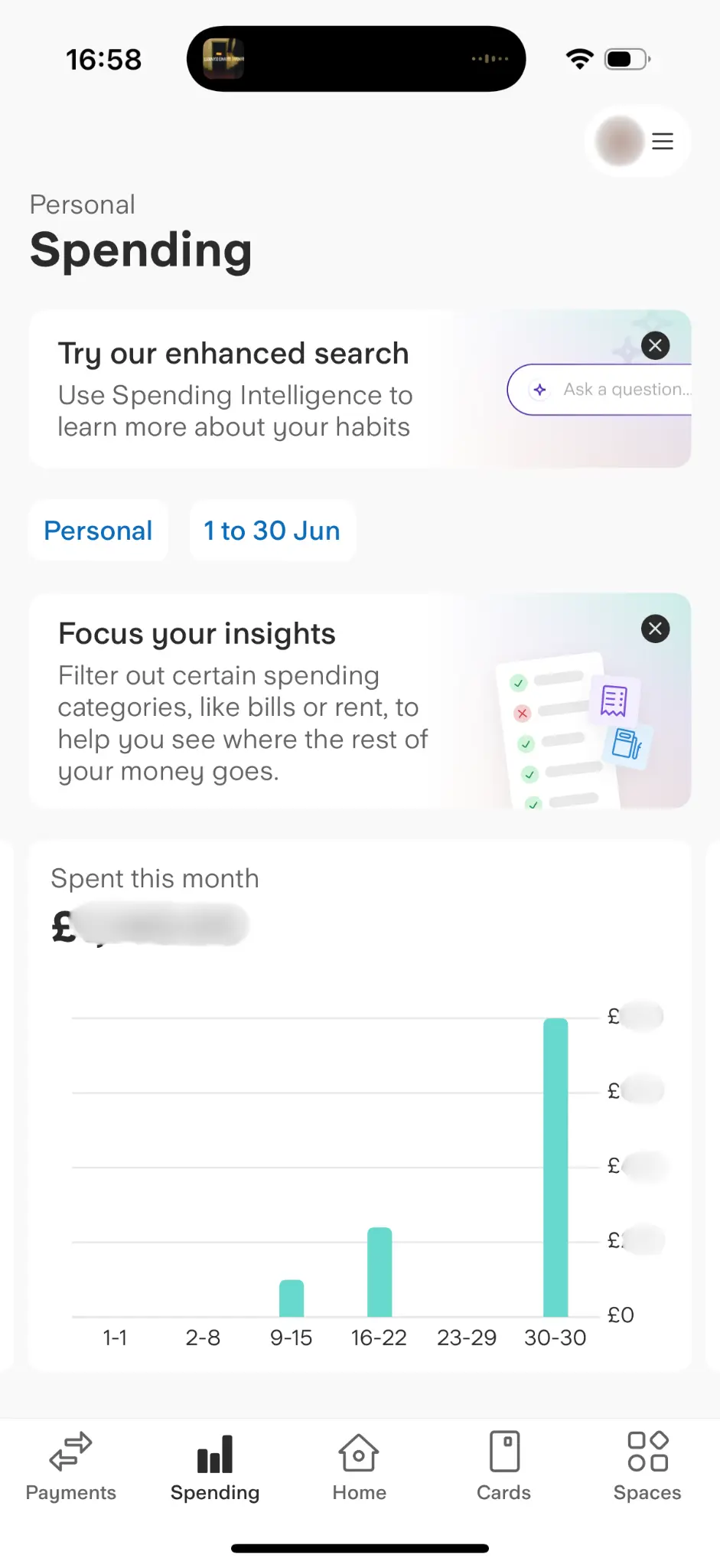Viewport: 720px width, 1568px height.
Task: Open the 1 to 30 Jun date picker
Action: 272,531
